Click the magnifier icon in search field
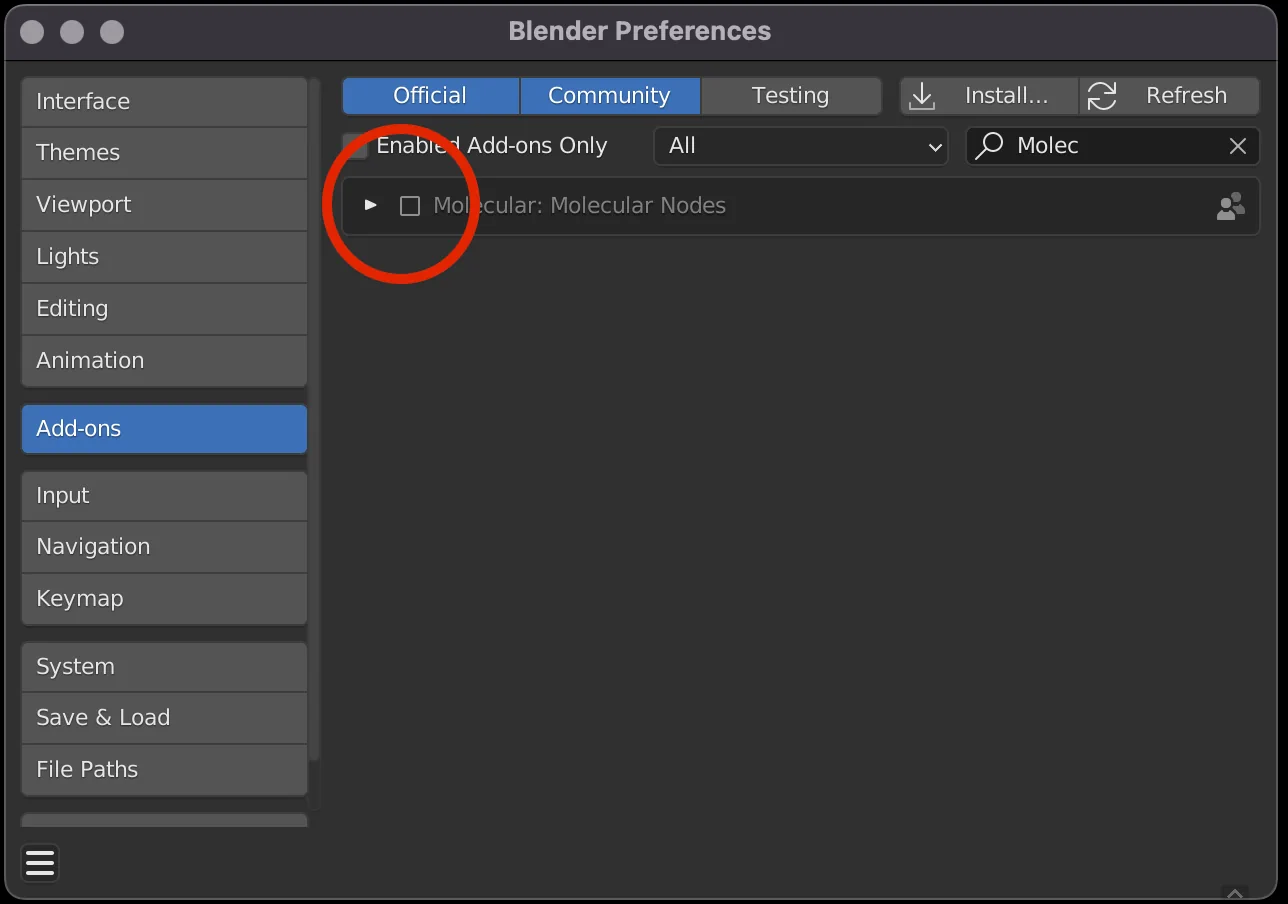This screenshot has width=1288, height=904. [x=989, y=146]
